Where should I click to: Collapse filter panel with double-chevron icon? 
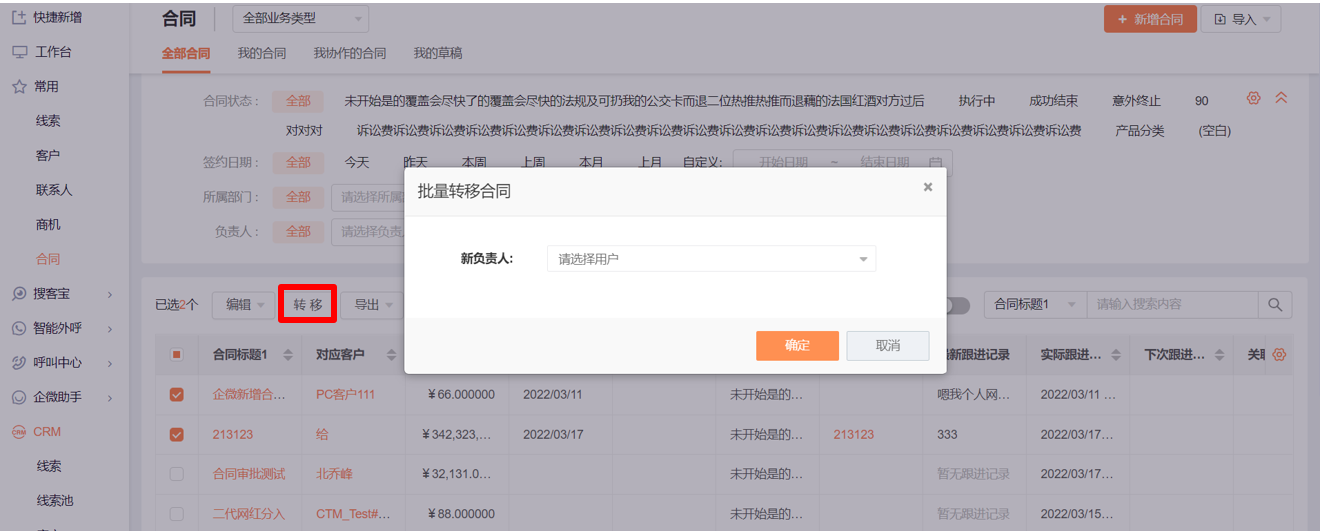click(1281, 98)
